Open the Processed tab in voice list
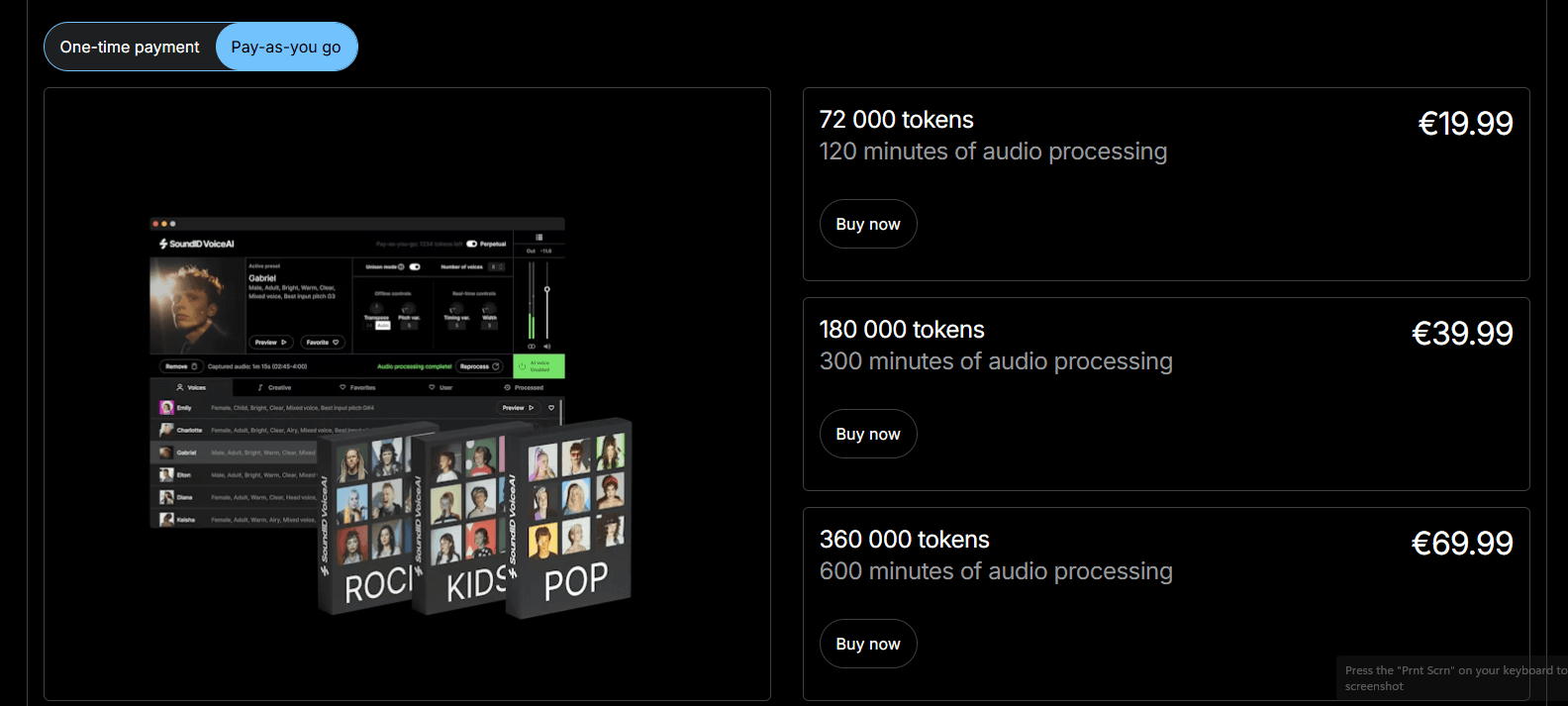This screenshot has width=1568, height=706. [525, 387]
